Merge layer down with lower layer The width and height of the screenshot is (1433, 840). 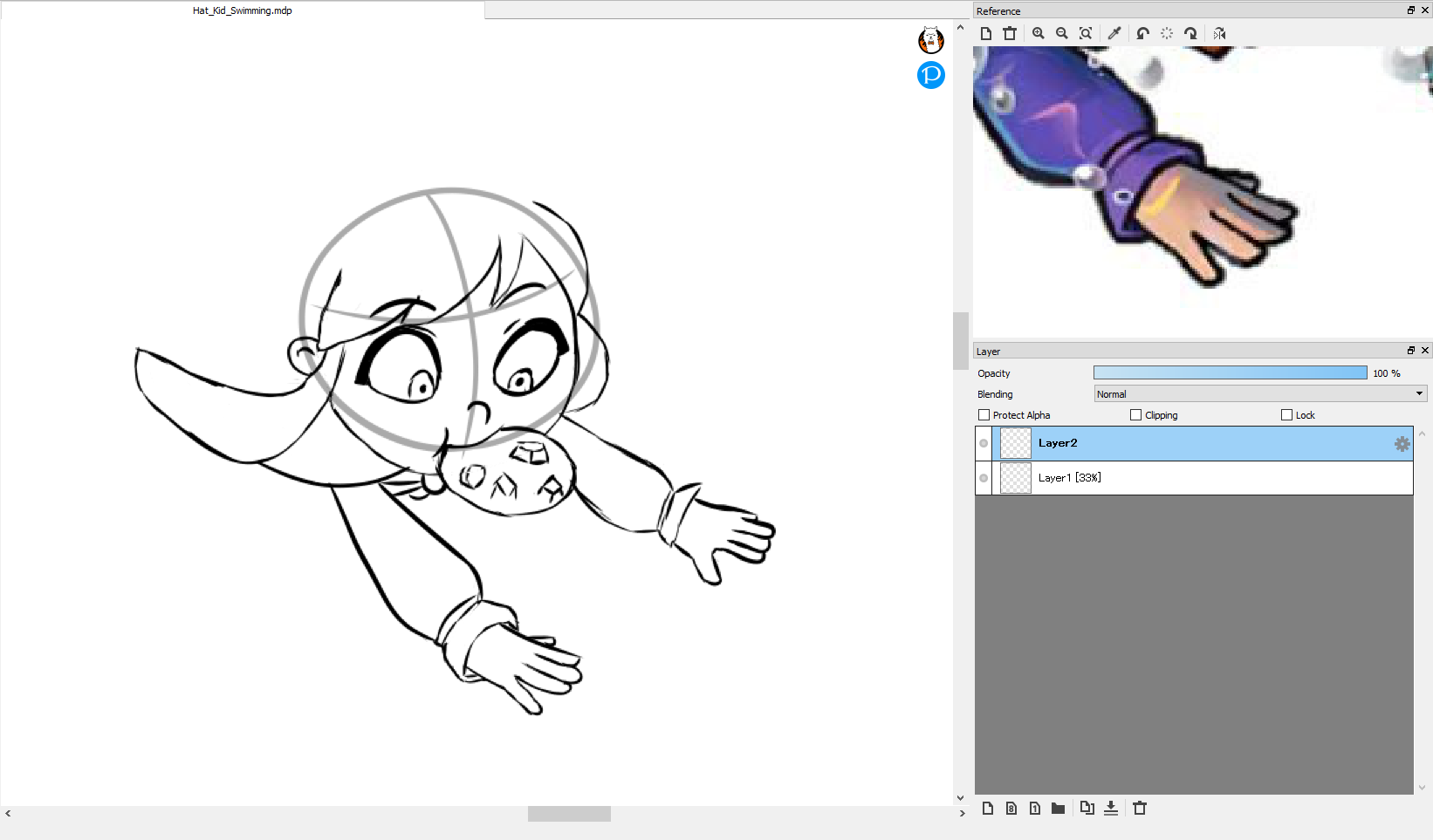[x=1111, y=809]
